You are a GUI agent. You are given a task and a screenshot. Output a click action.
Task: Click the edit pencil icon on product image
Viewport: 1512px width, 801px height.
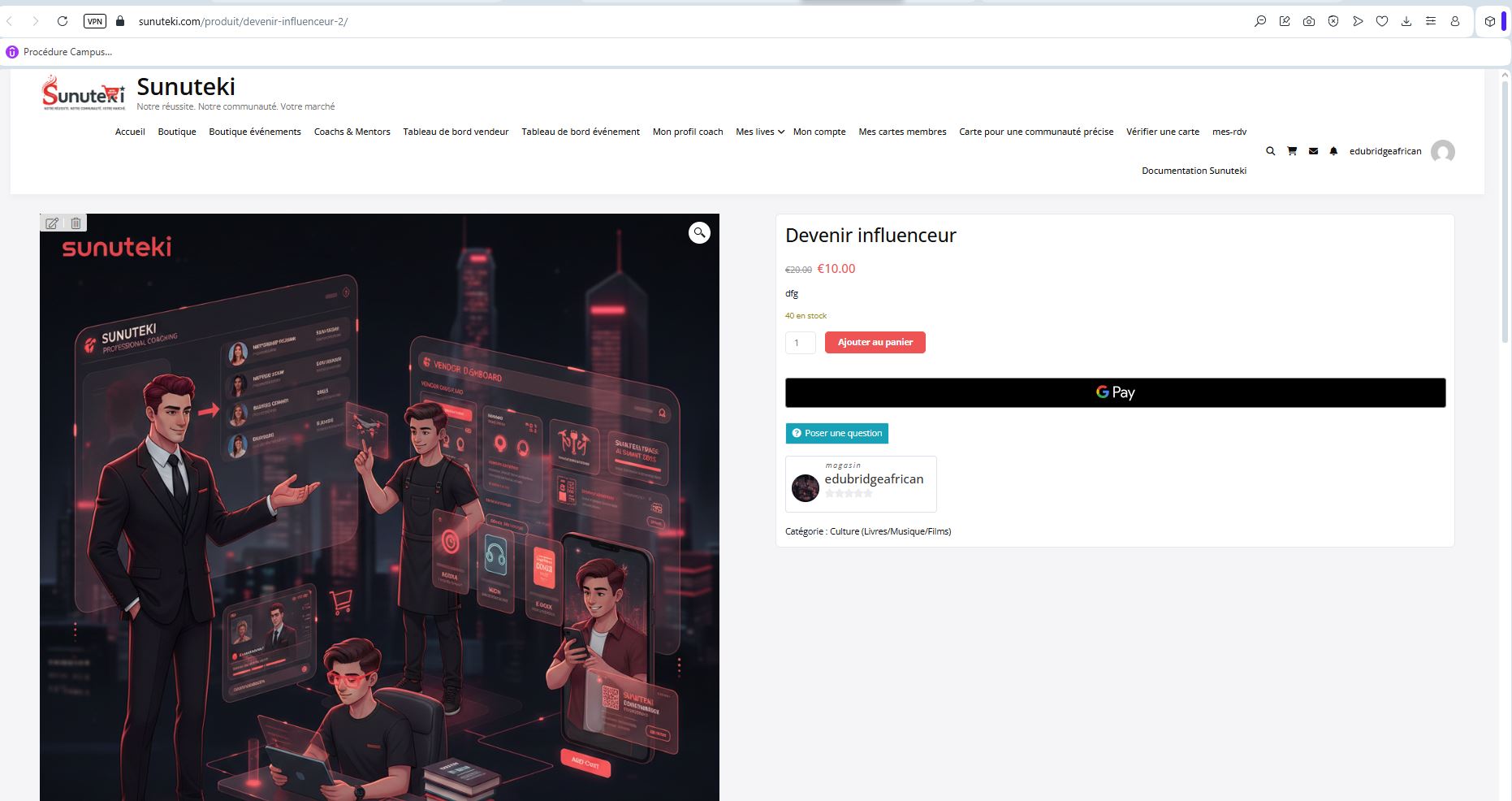click(x=52, y=223)
